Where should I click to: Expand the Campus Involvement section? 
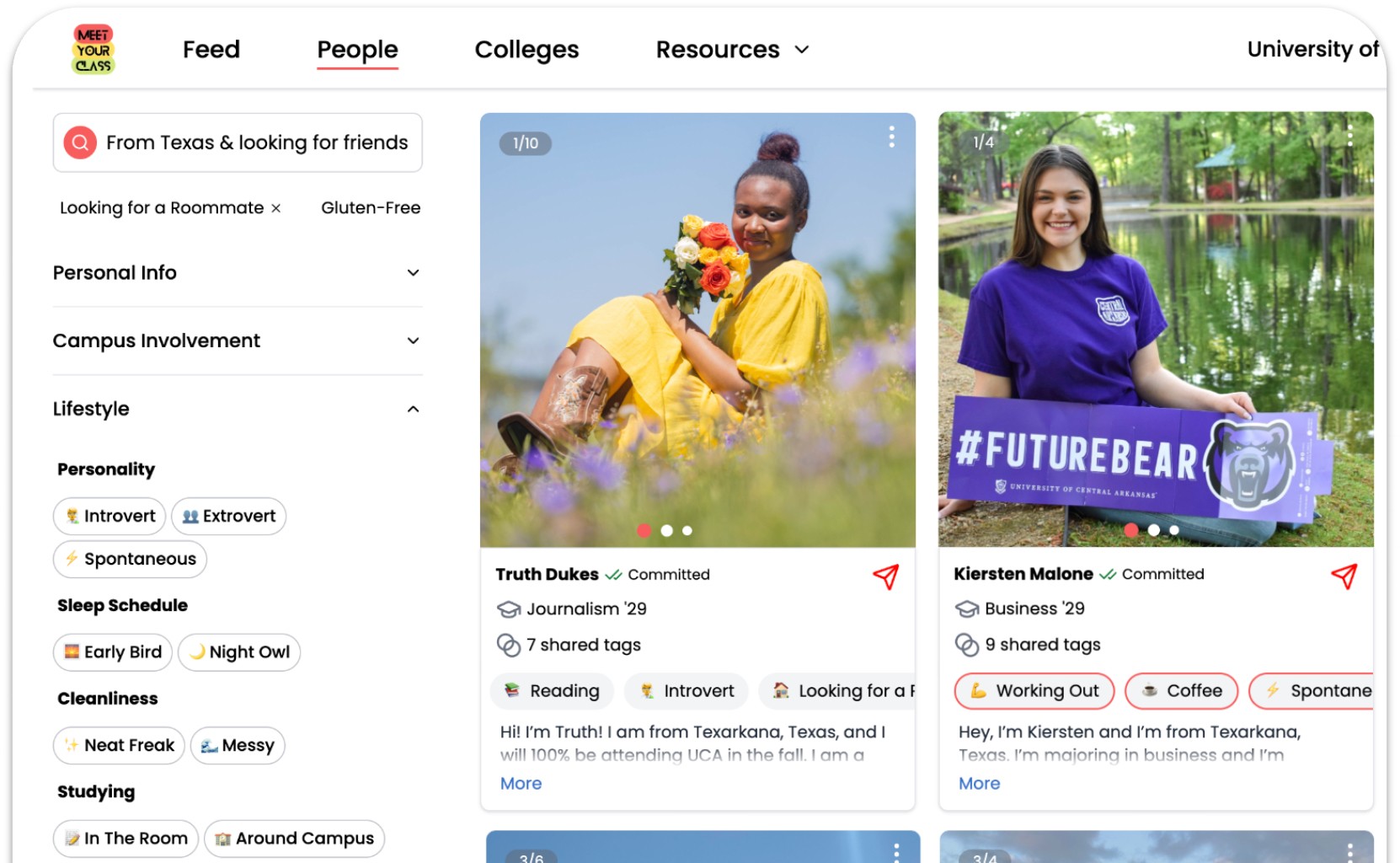[238, 341]
